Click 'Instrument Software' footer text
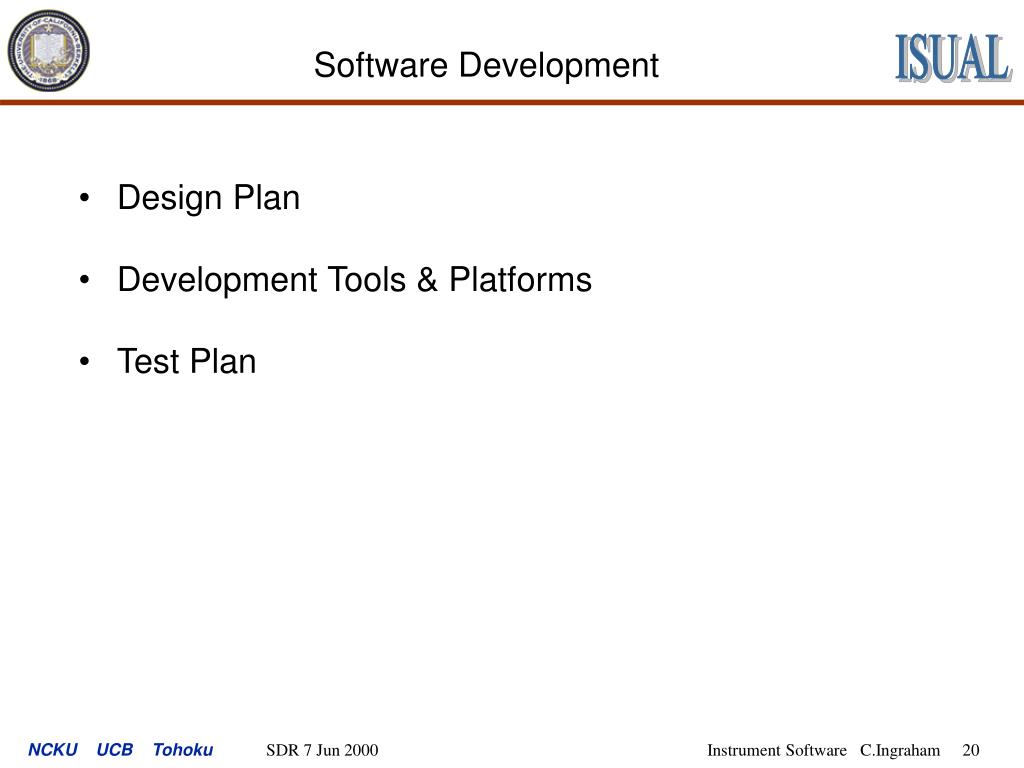 click(x=776, y=750)
